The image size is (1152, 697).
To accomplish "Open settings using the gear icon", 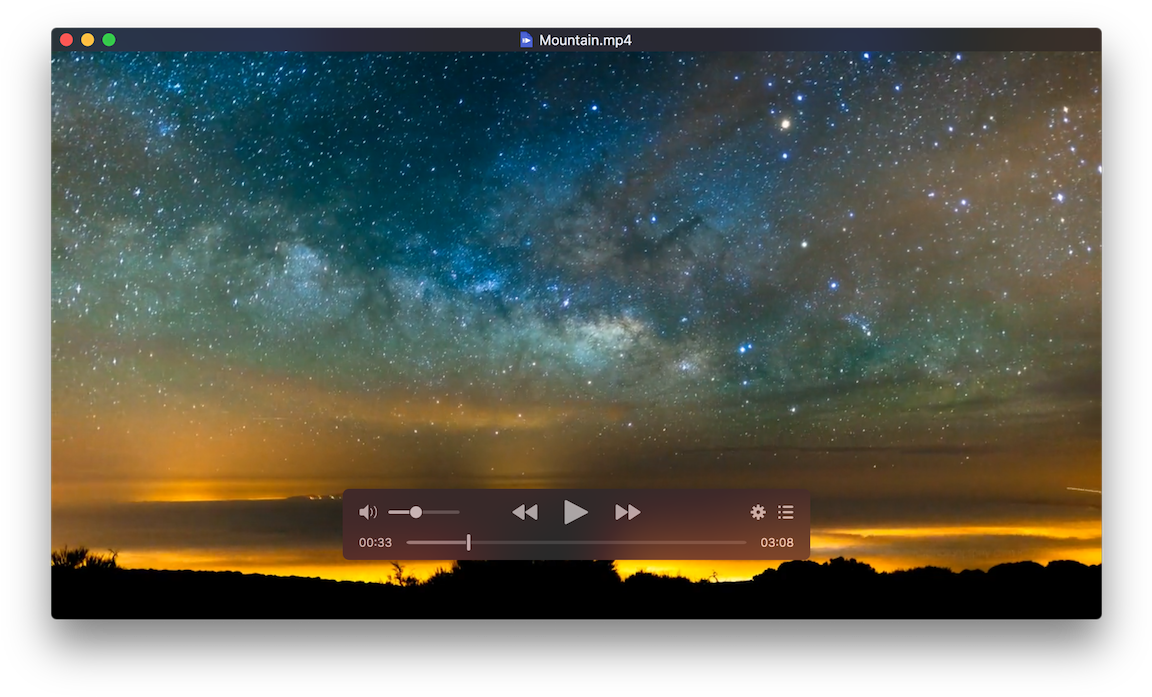I will [x=757, y=512].
